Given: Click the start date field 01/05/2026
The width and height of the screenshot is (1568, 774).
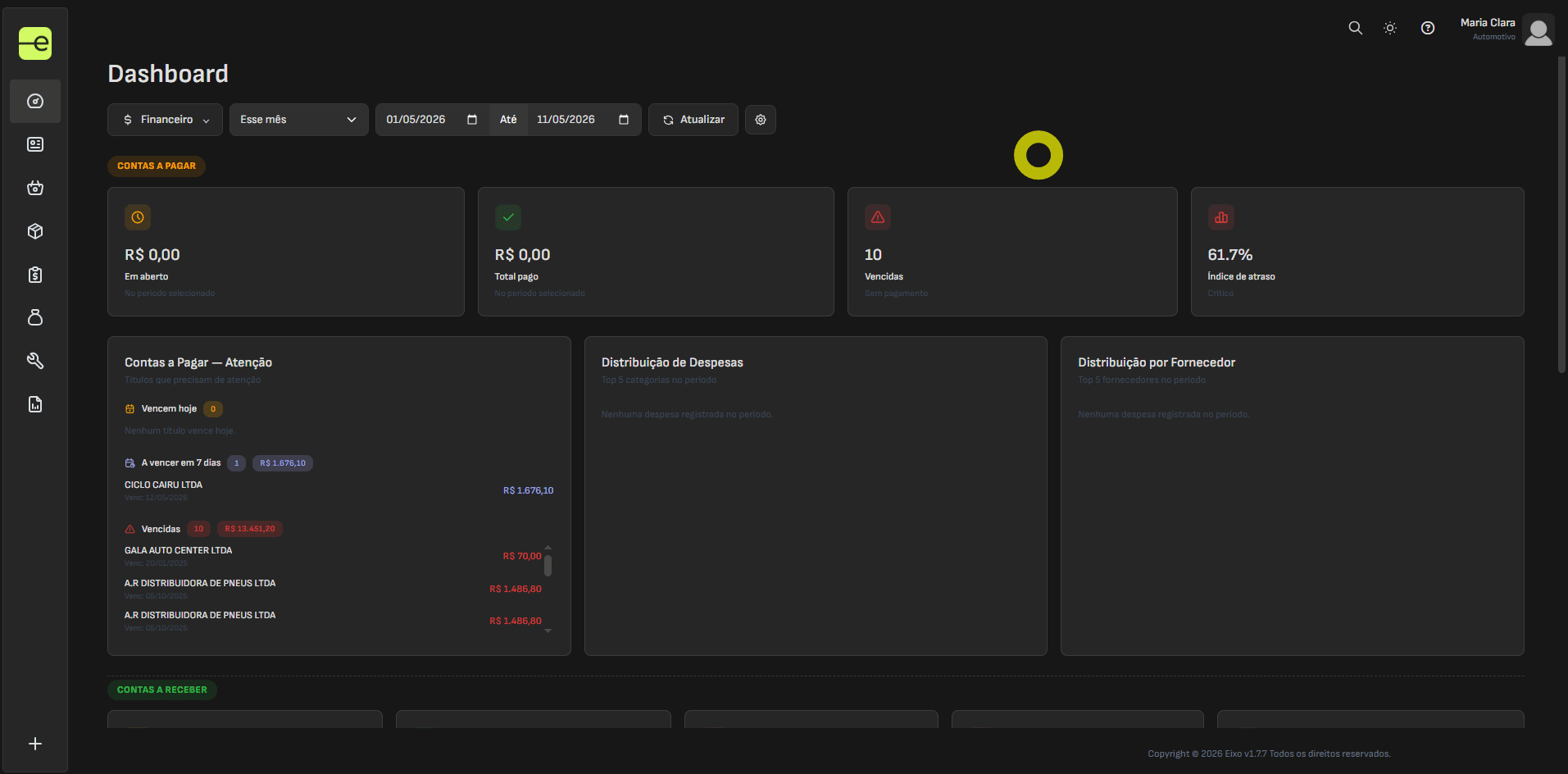Looking at the screenshot, I should tap(432, 120).
